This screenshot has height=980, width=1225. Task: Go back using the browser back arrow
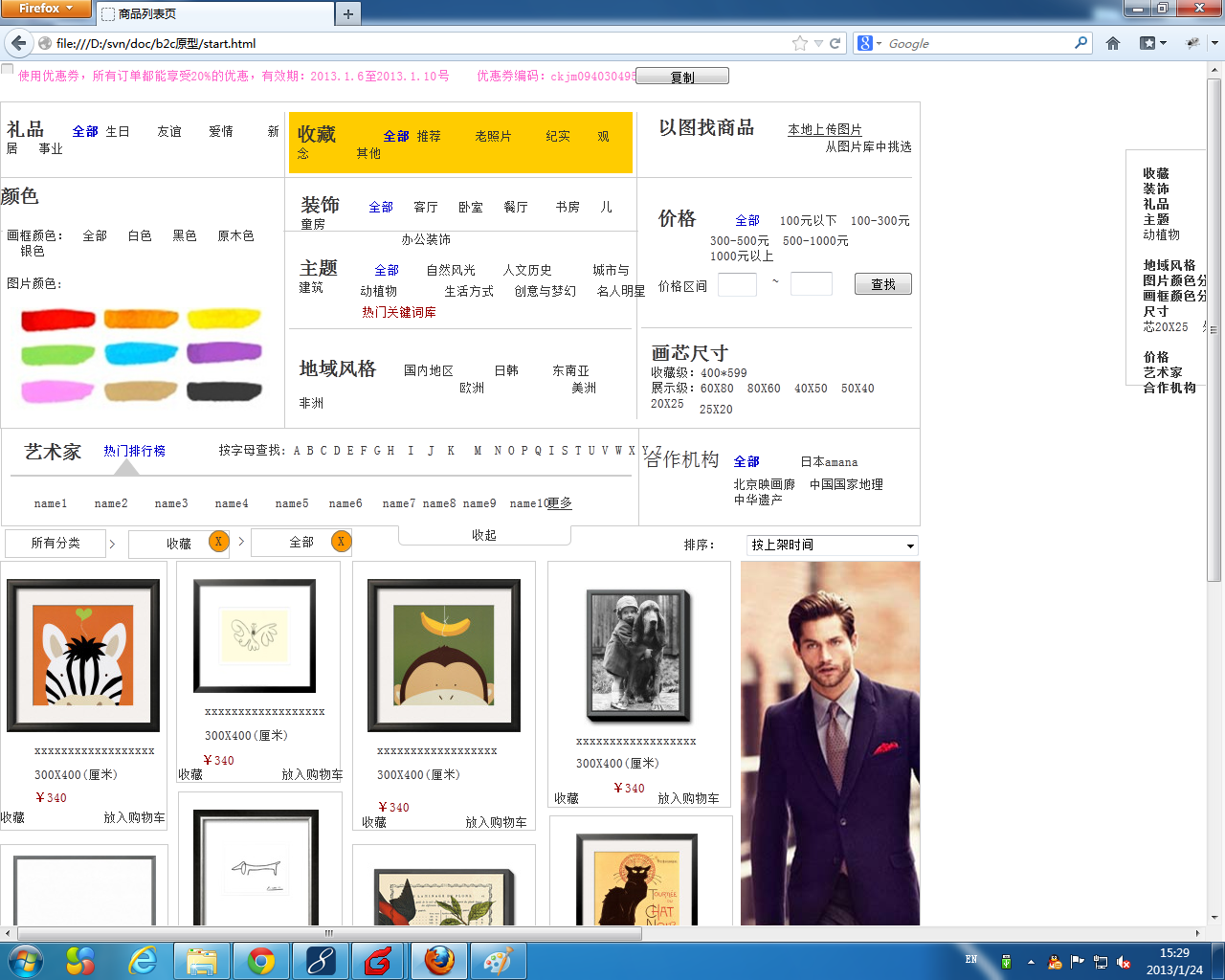tap(18, 43)
